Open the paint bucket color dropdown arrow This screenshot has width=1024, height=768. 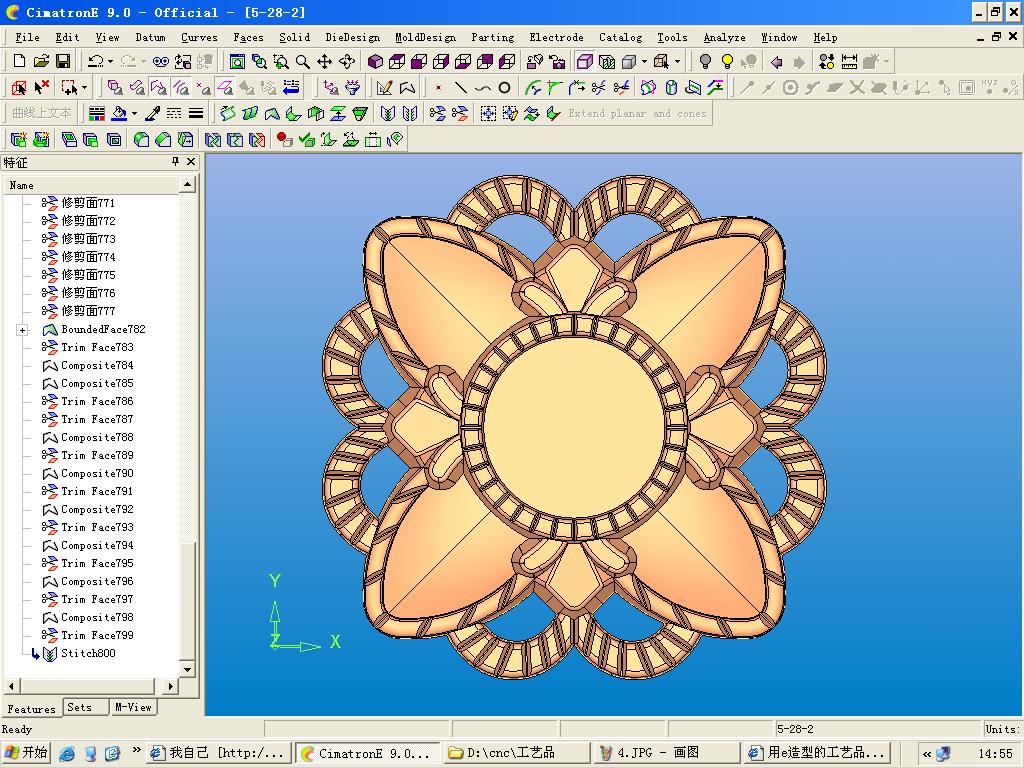[133, 114]
